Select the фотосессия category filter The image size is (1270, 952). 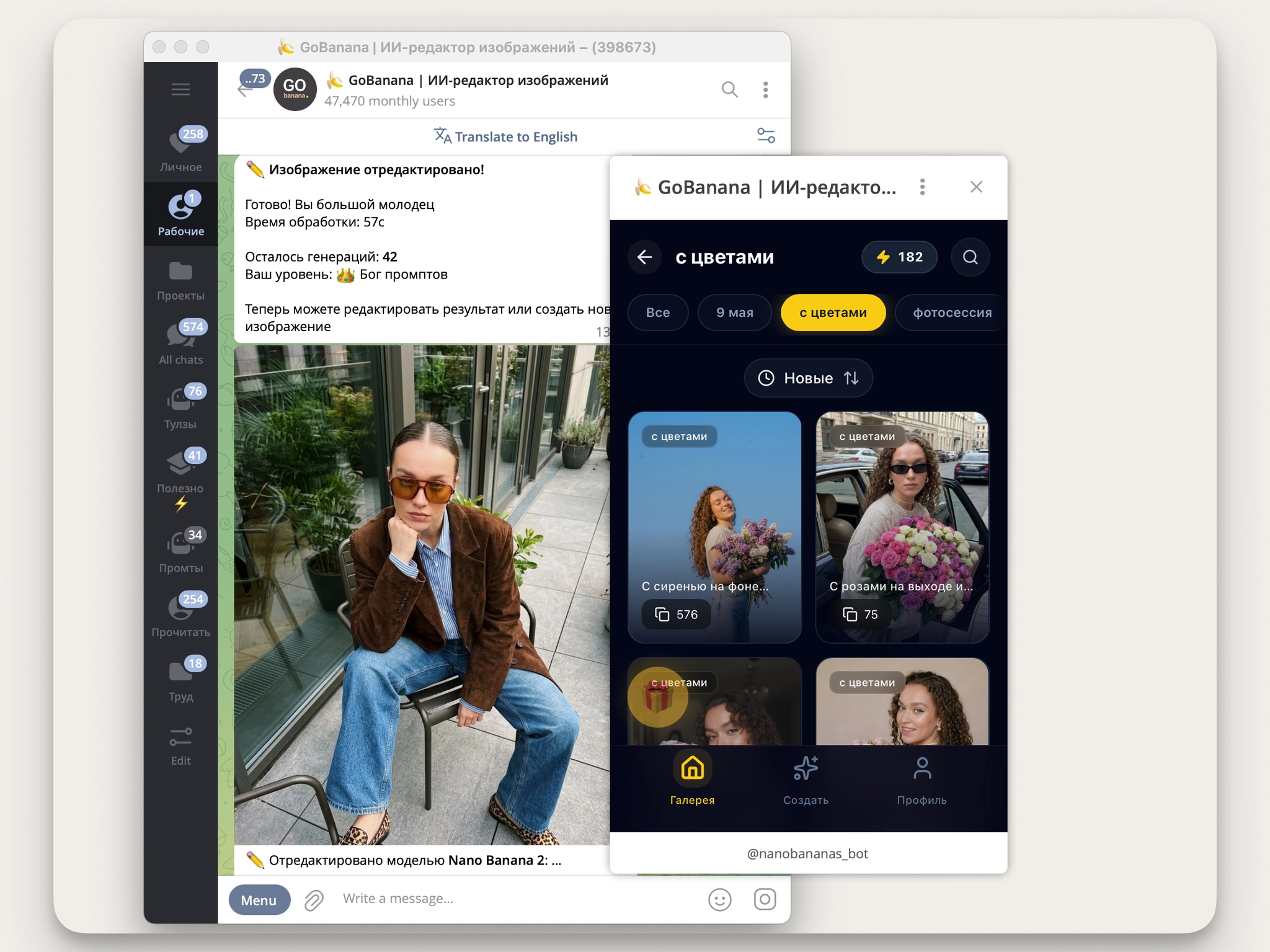point(952,313)
